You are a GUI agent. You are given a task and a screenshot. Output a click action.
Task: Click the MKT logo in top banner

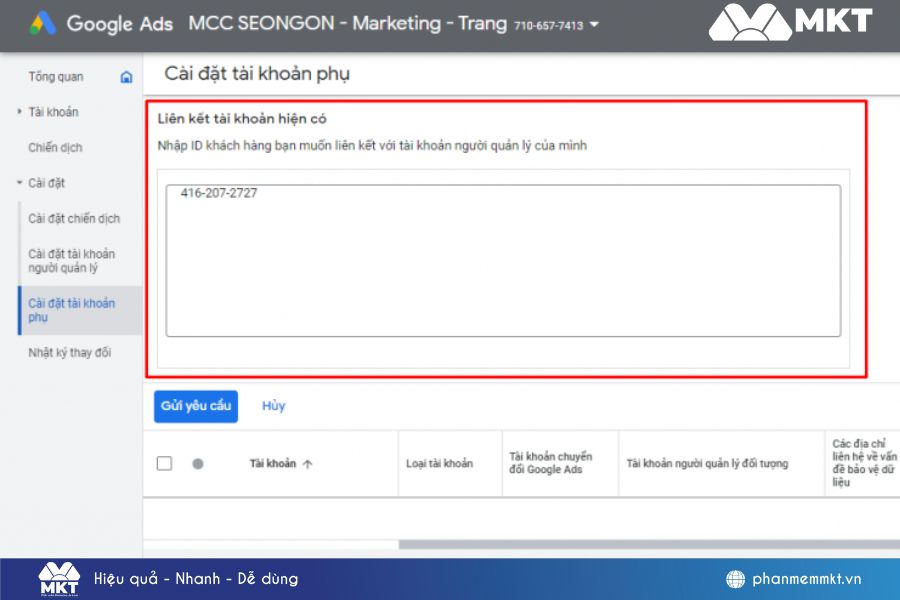coord(791,22)
